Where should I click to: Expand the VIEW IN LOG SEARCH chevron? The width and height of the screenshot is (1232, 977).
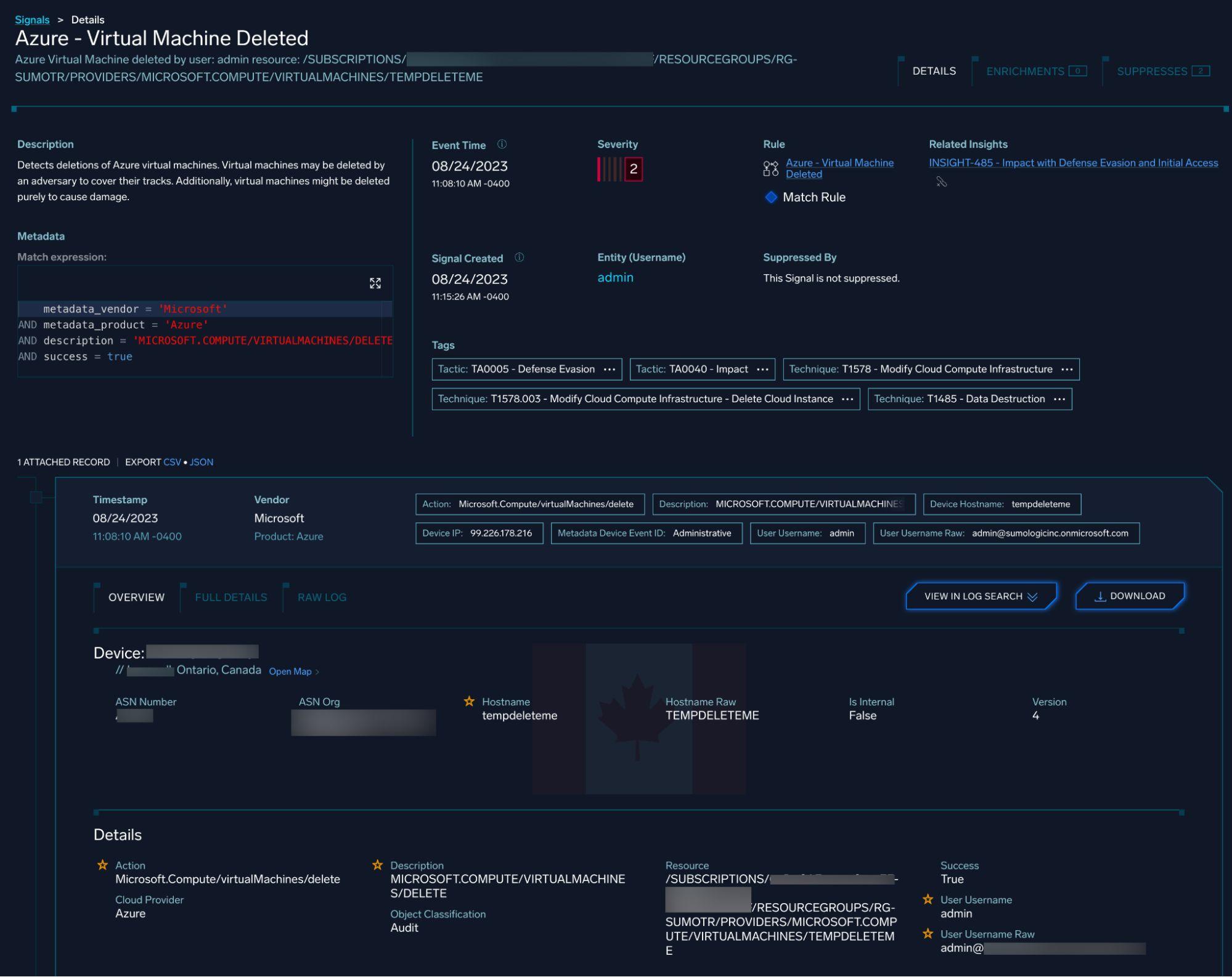click(x=1033, y=596)
